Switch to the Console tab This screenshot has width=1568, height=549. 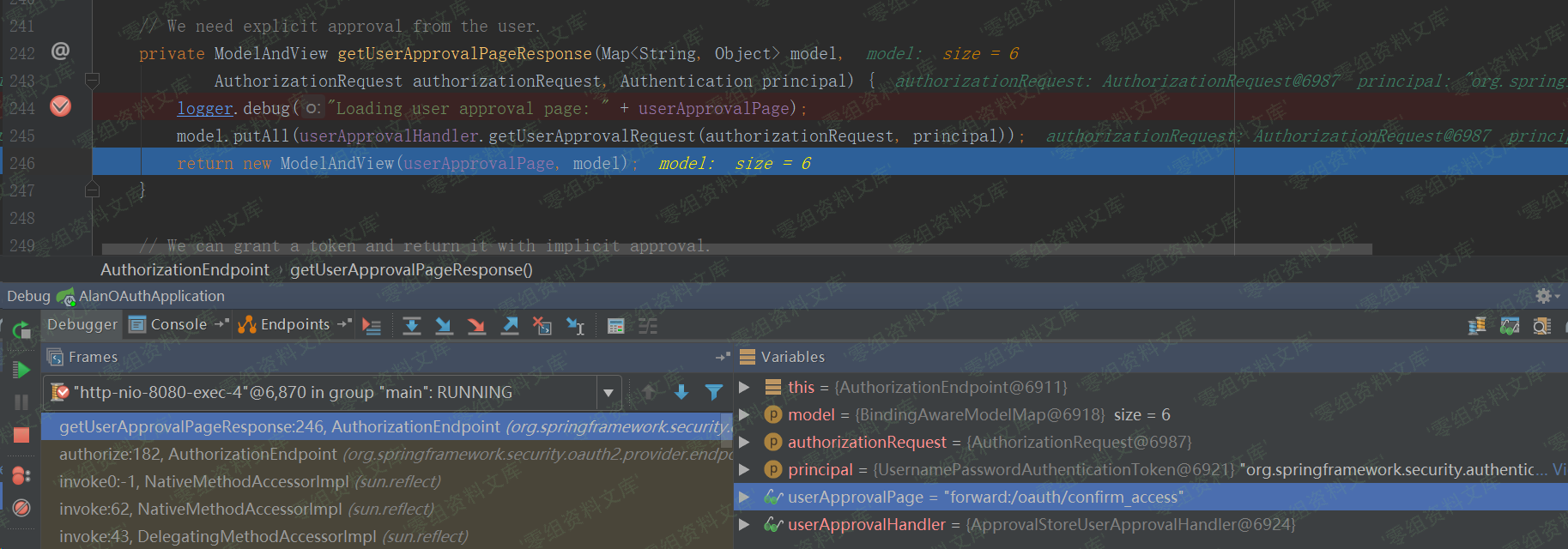tap(178, 324)
